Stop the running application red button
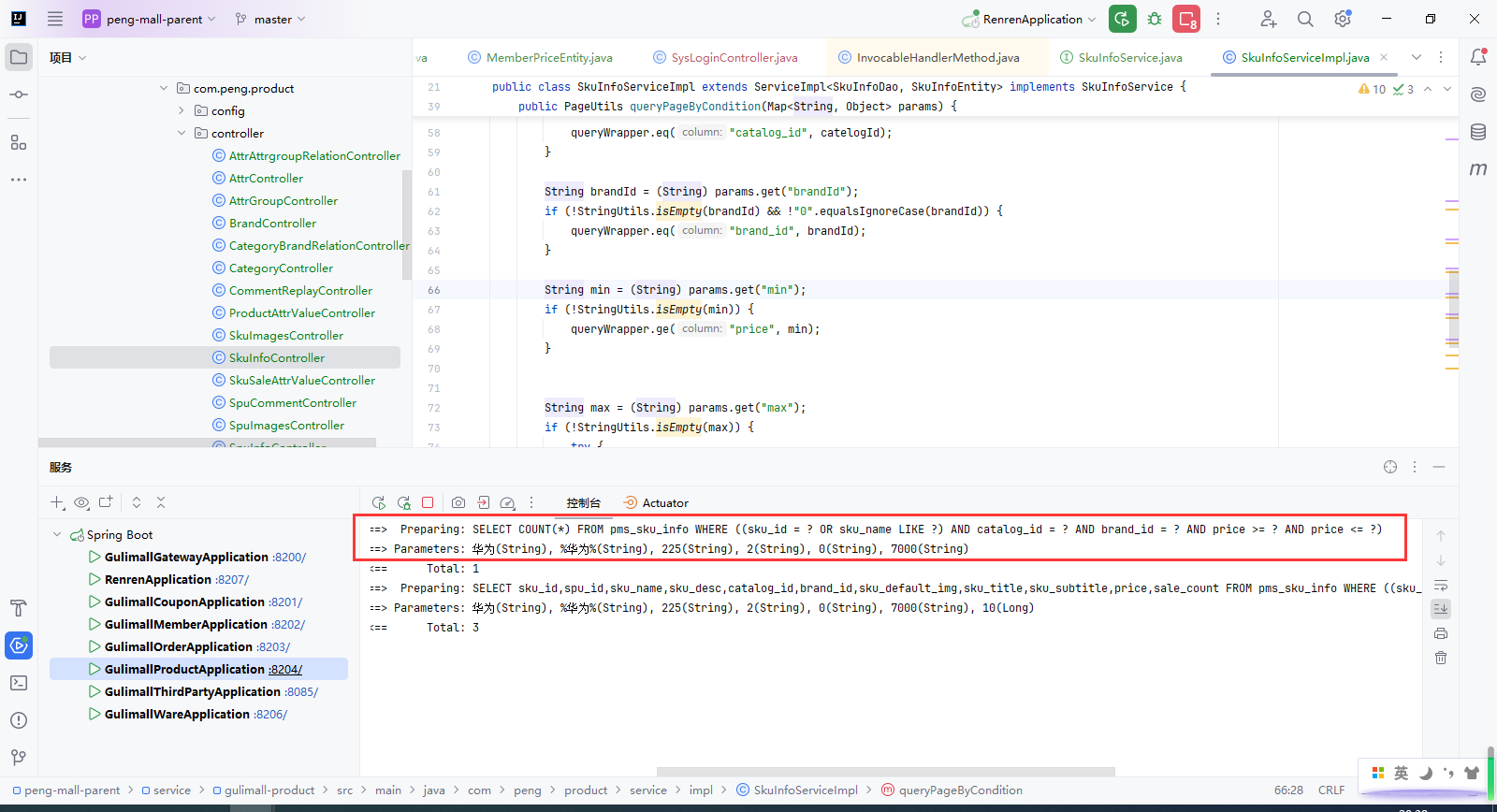1497x812 pixels. pyautogui.click(x=1186, y=19)
